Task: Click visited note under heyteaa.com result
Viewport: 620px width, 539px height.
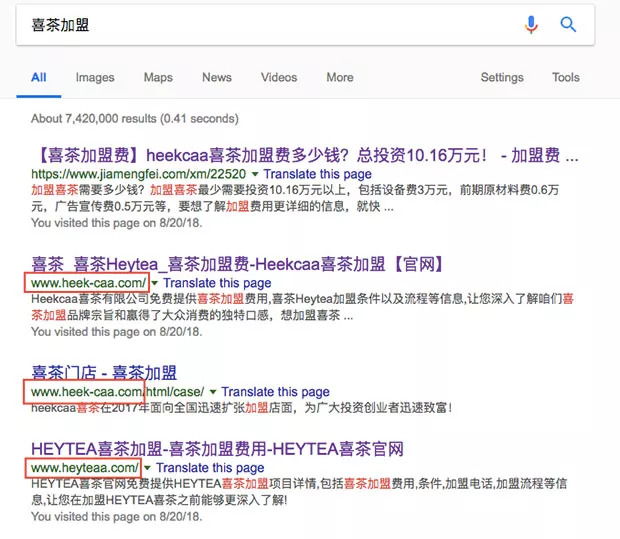Action: (117, 516)
